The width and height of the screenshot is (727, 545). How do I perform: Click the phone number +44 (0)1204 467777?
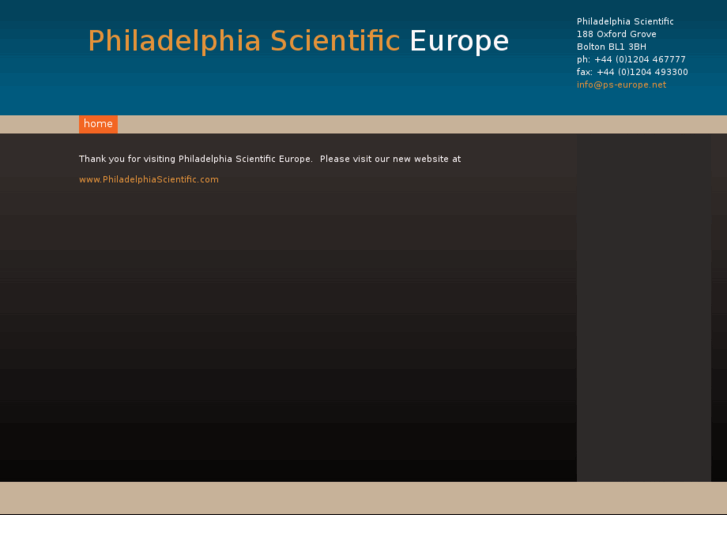[x=640, y=59]
